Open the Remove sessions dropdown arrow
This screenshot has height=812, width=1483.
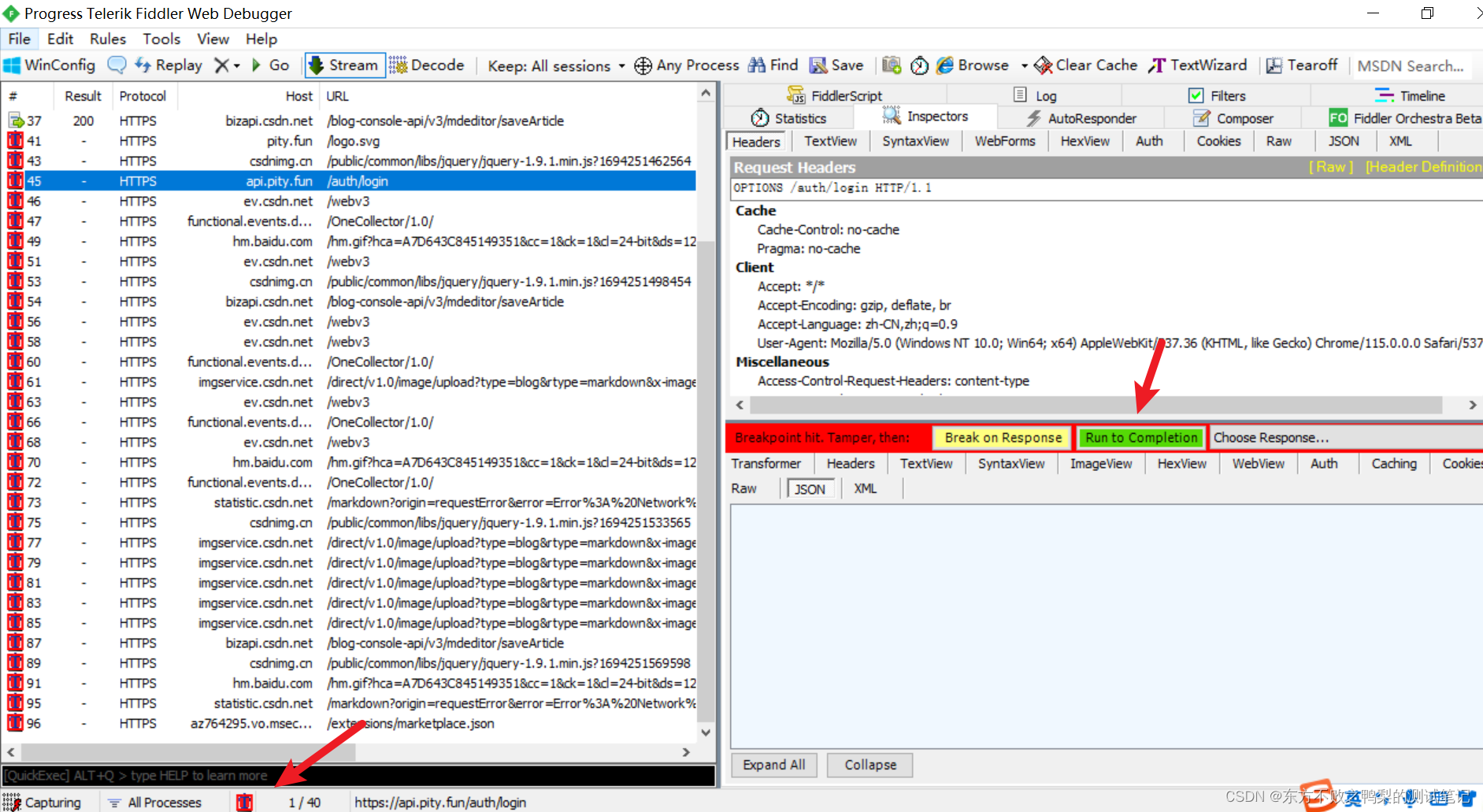[236, 66]
